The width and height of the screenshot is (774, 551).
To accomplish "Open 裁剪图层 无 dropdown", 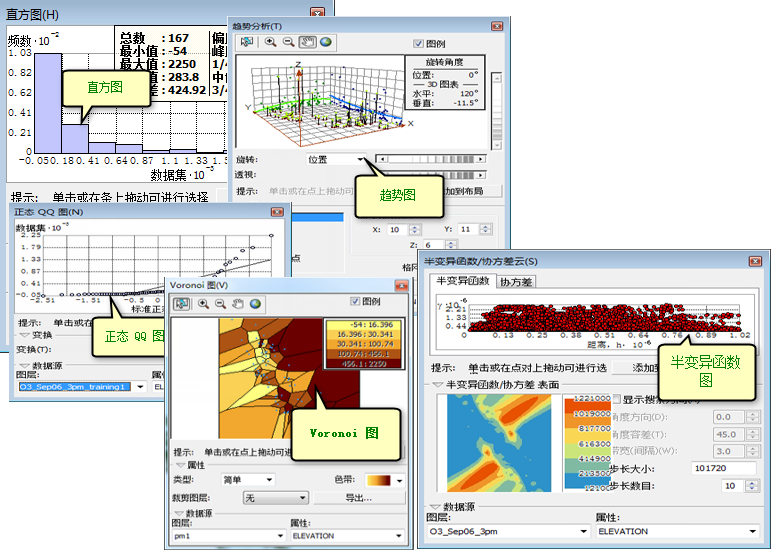I will point(275,498).
